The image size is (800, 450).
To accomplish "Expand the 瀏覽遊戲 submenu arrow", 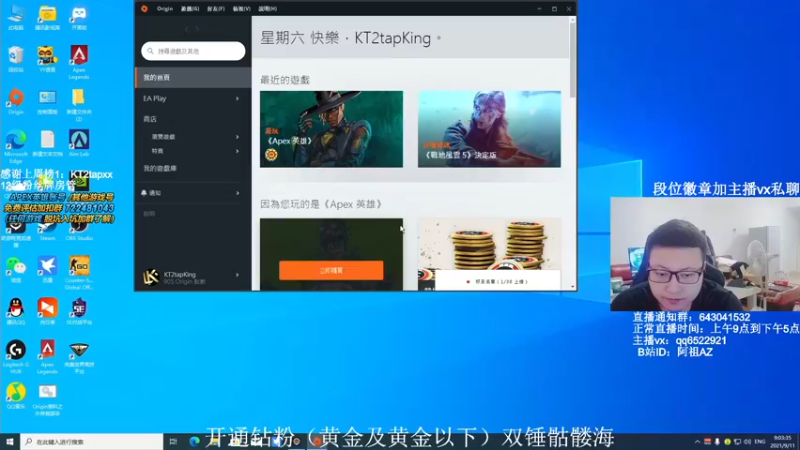I will [237, 137].
